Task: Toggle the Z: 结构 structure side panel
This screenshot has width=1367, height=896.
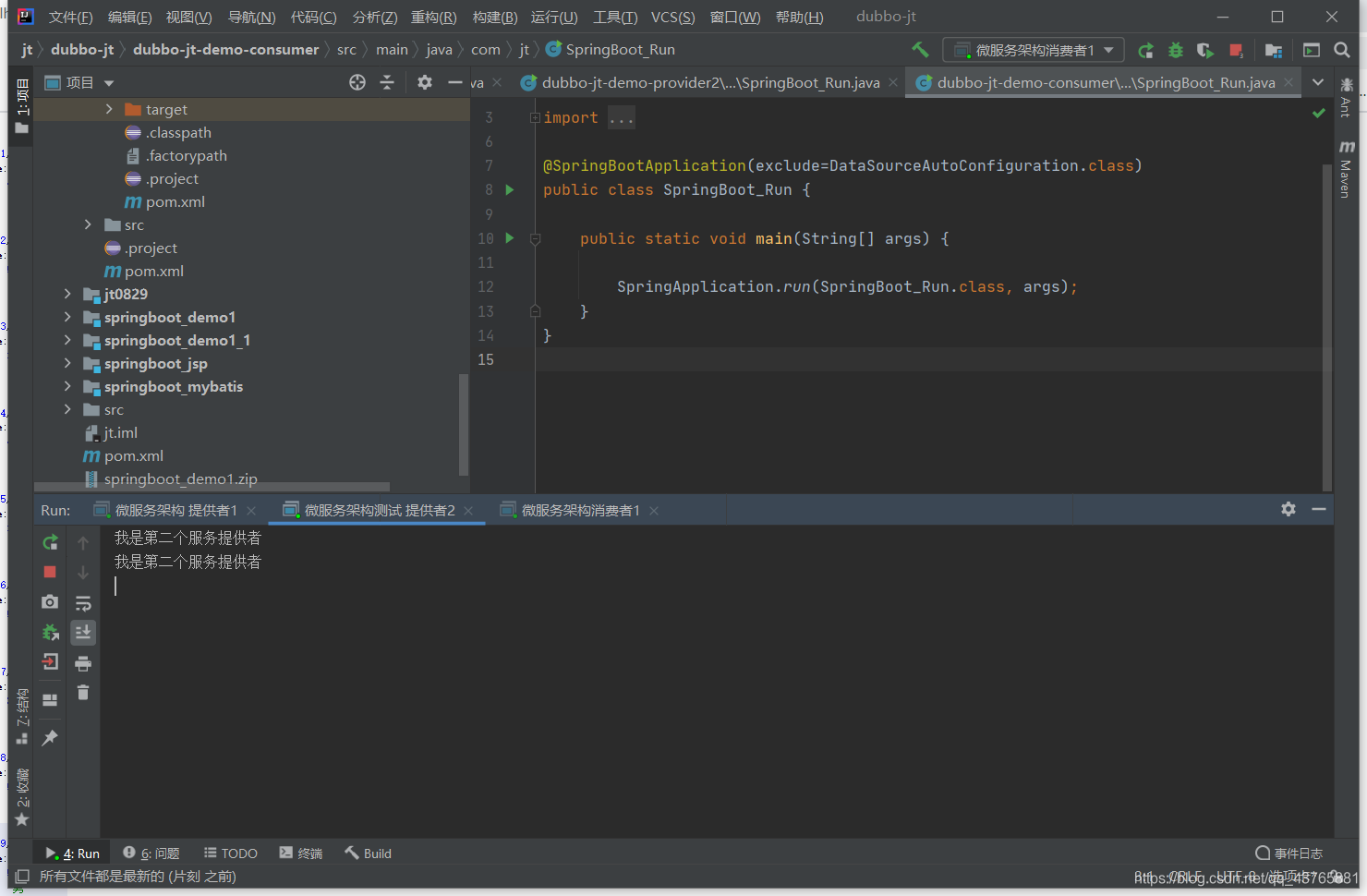Action: [22, 716]
